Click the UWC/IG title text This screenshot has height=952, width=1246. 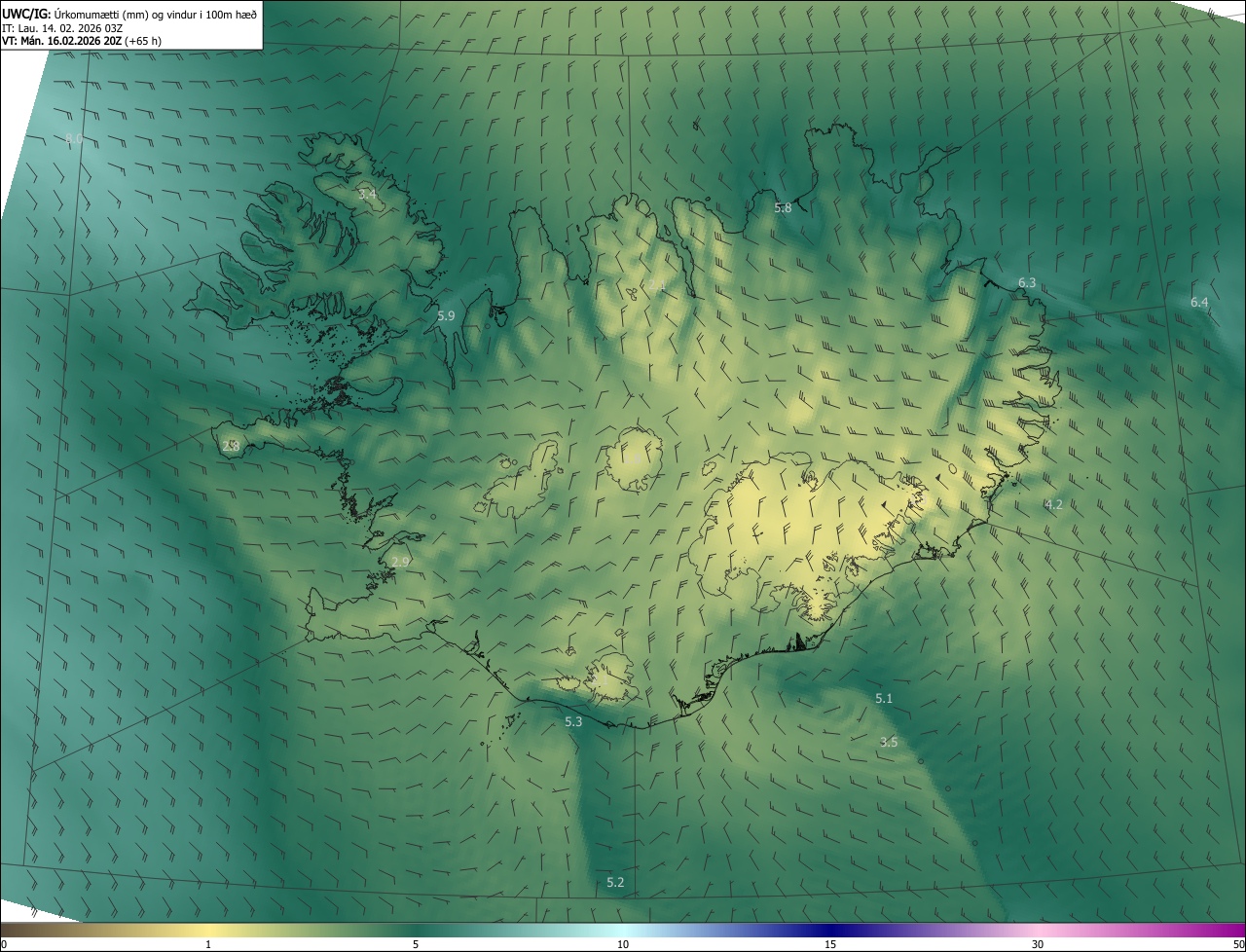129,14
